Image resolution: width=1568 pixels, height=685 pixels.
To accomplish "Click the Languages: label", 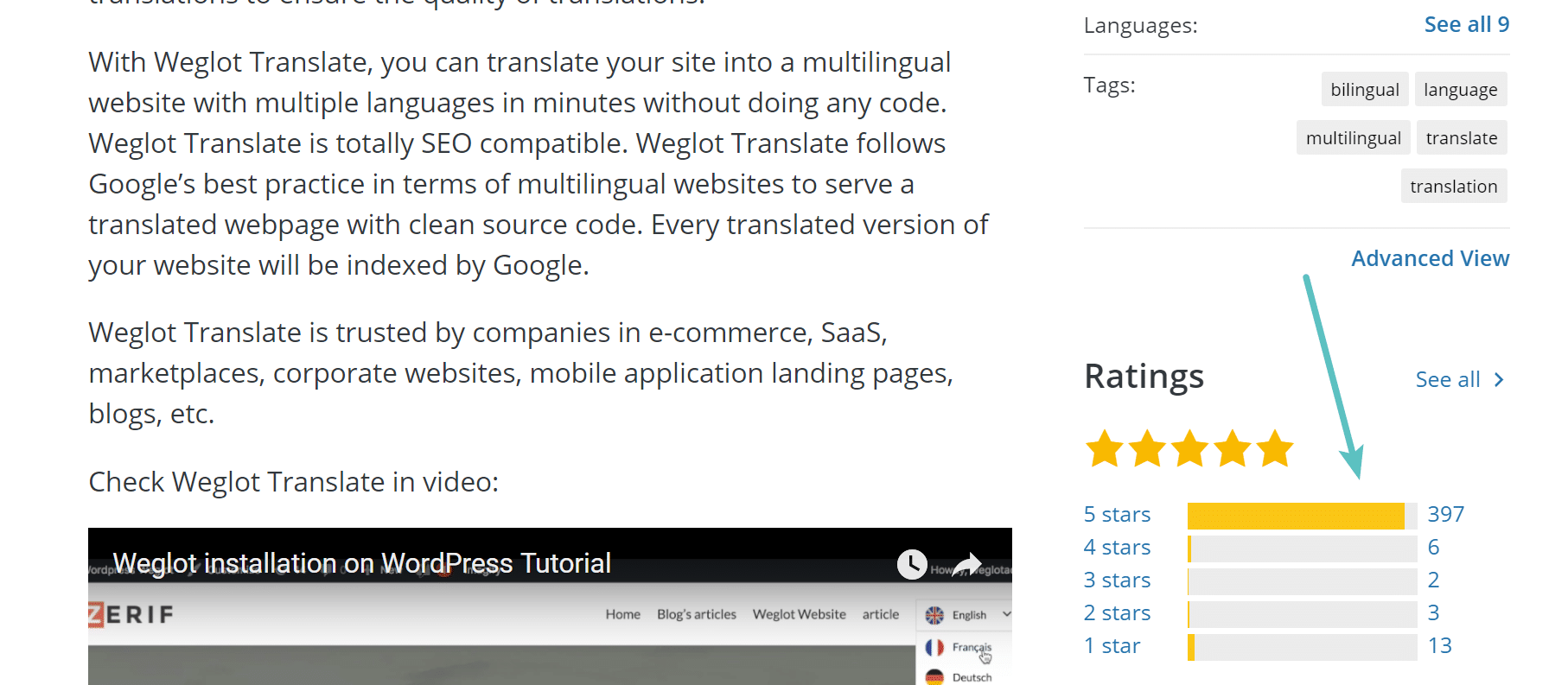I will (x=1140, y=26).
